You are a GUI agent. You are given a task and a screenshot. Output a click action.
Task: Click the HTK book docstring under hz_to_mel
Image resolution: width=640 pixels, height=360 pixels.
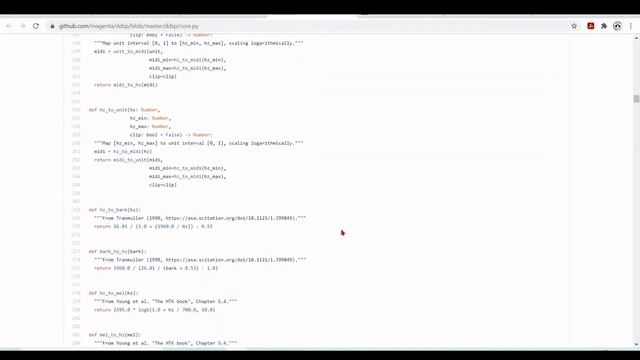[x=165, y=301]
